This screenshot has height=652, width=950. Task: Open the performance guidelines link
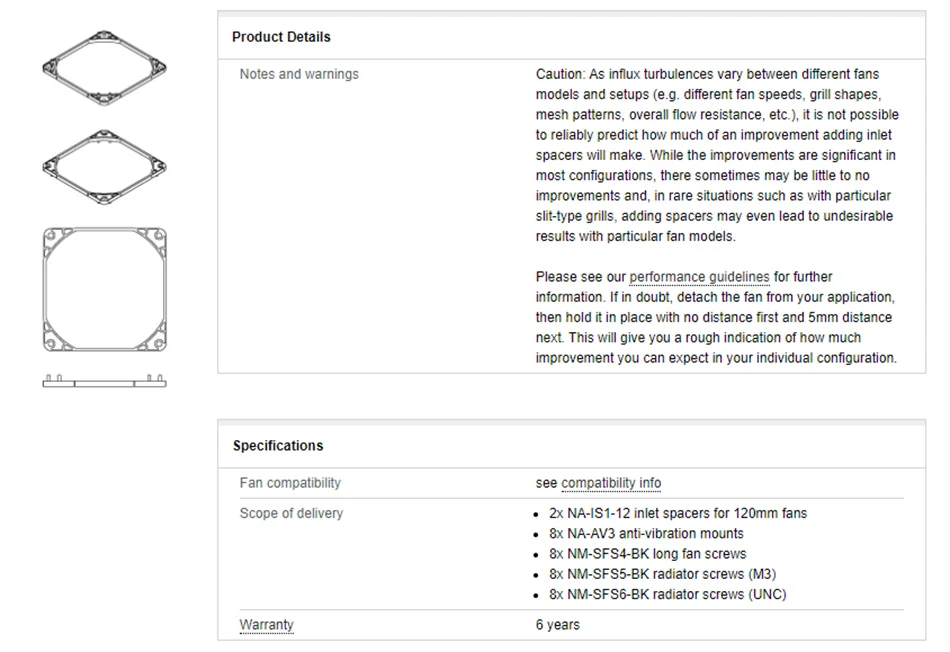point(699,277)
